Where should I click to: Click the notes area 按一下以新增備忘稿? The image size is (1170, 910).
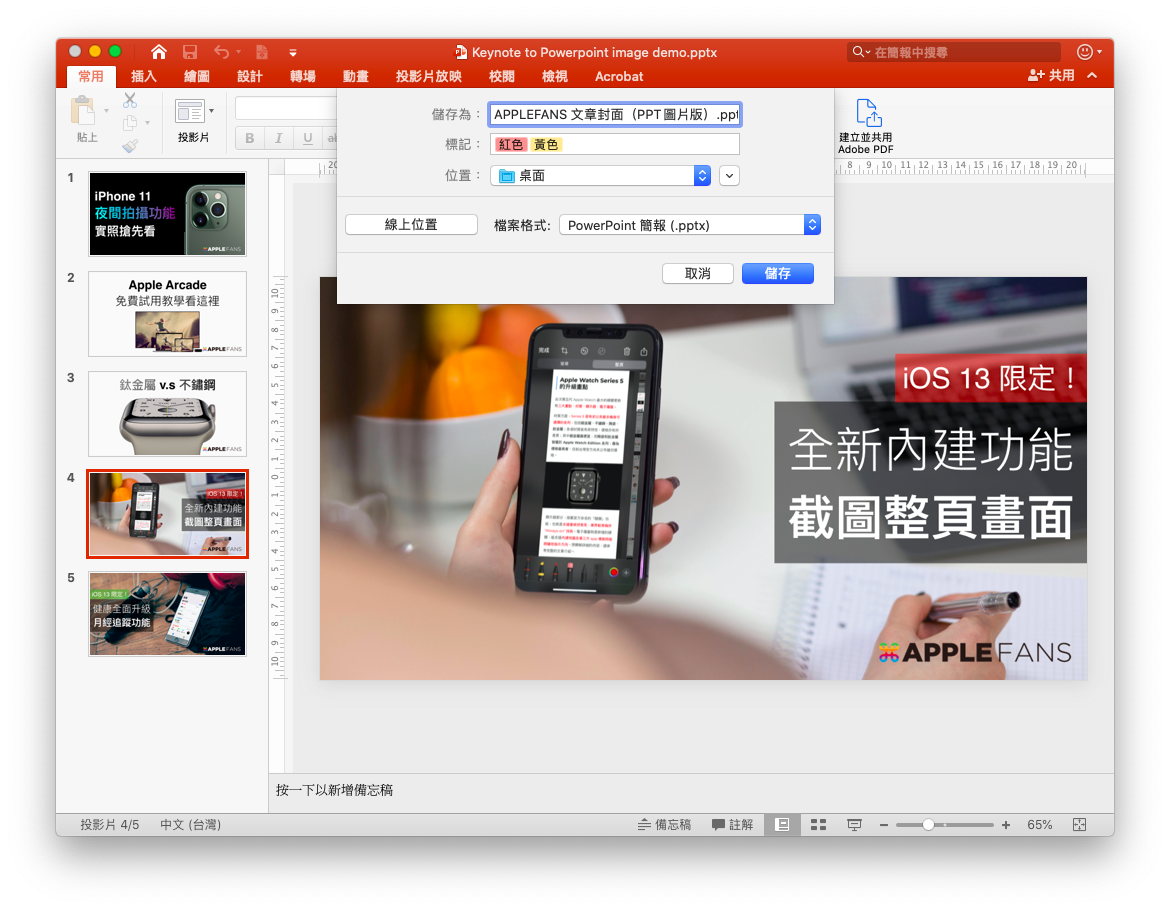coord(334,790)
